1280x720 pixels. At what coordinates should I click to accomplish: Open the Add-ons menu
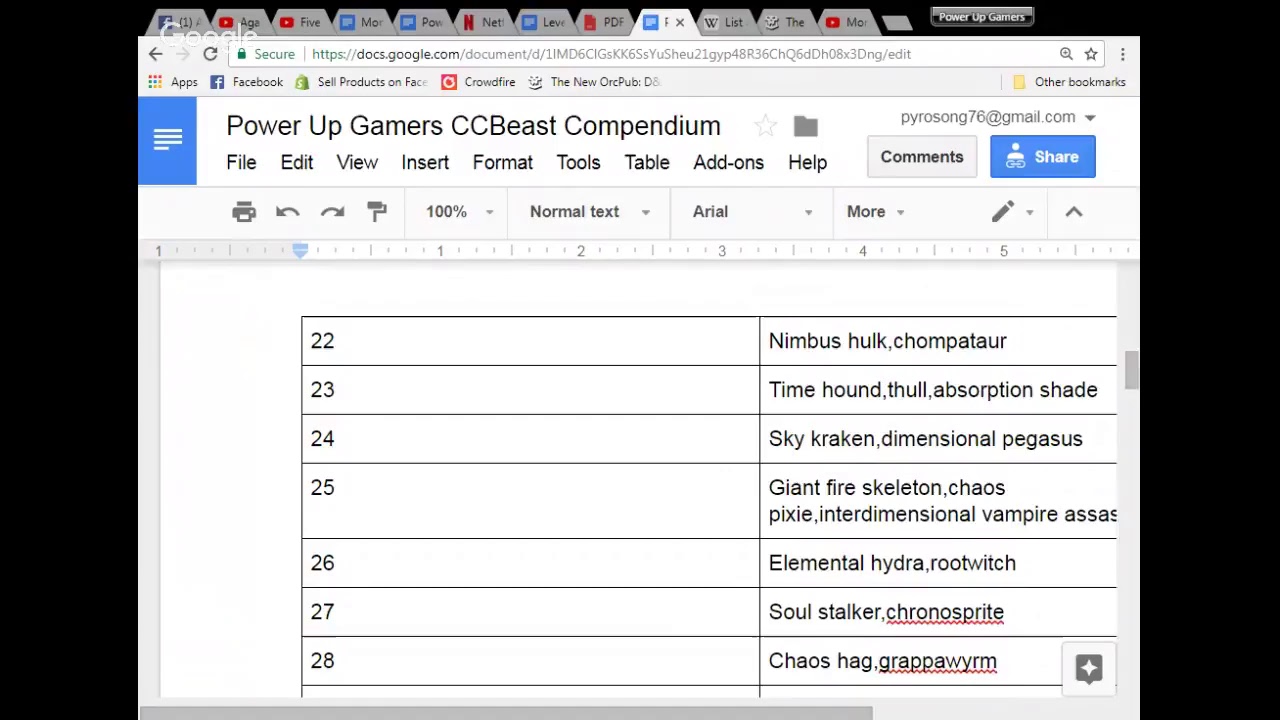(728, 162)
